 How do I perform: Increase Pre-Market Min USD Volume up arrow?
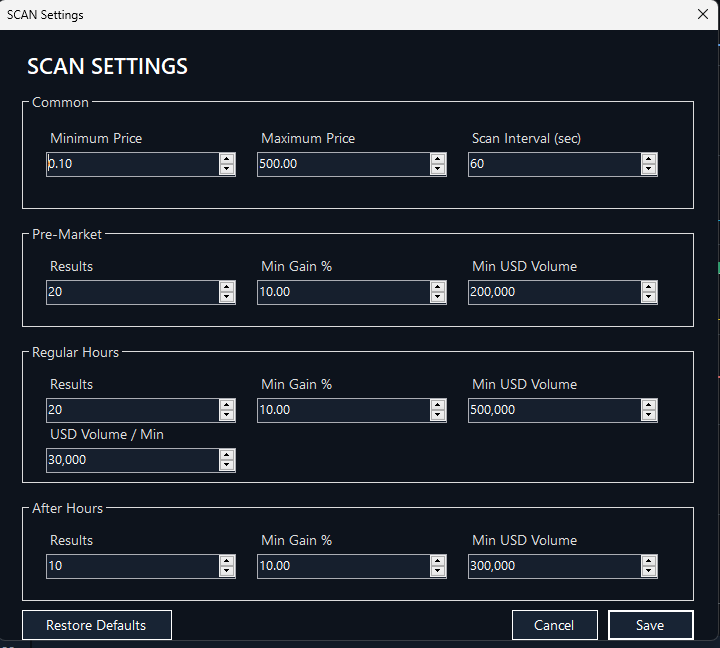click(x=648, y=287)
